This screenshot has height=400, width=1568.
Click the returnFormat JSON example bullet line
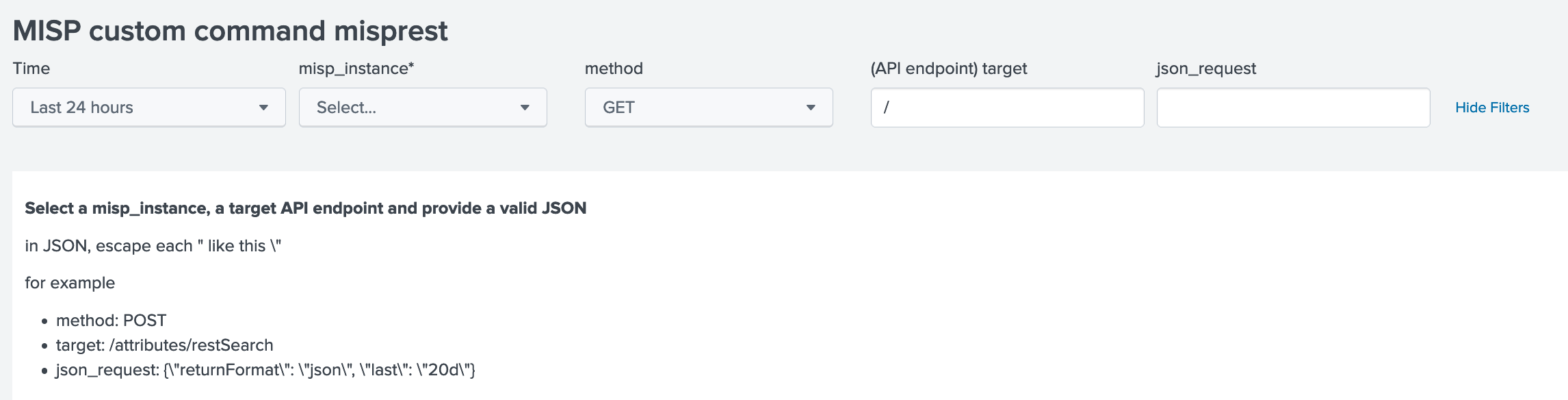click(265, 370)
